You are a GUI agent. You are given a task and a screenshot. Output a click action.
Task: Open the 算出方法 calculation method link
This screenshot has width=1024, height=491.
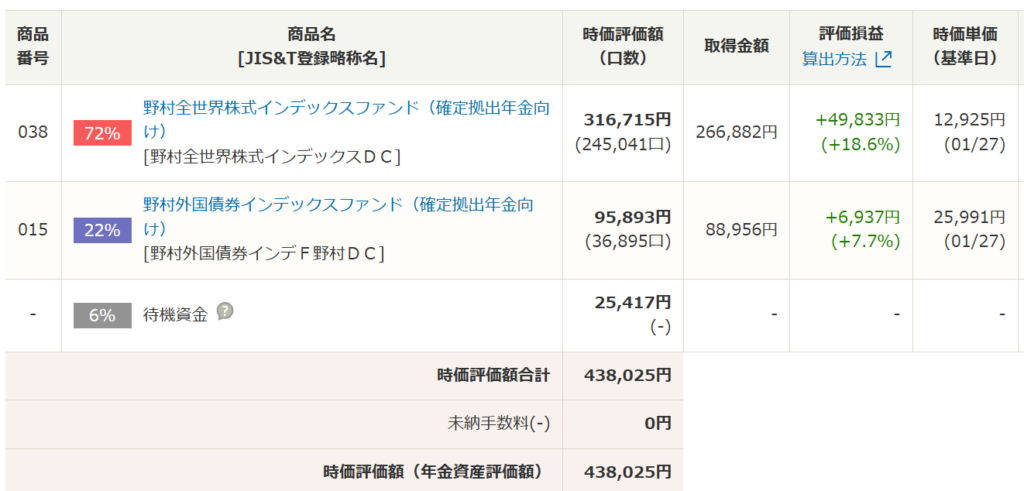coord(834,59)
